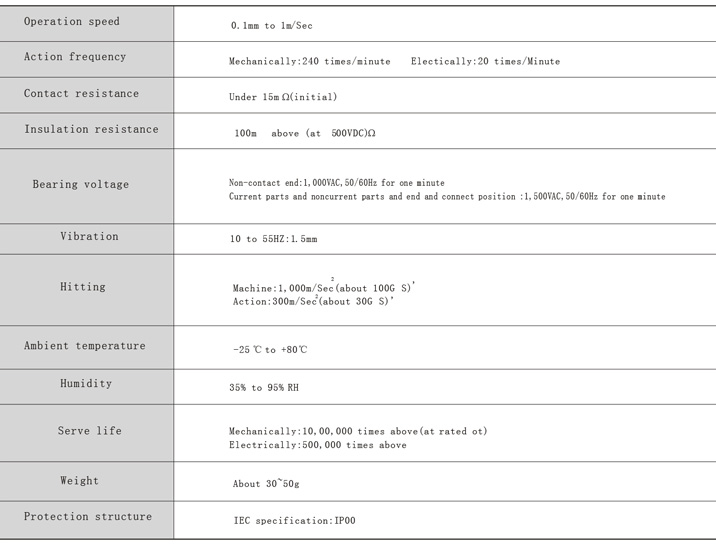Select the Ambient temperature label
This screenshot has width=716, height=547.
tap(85, 345)
